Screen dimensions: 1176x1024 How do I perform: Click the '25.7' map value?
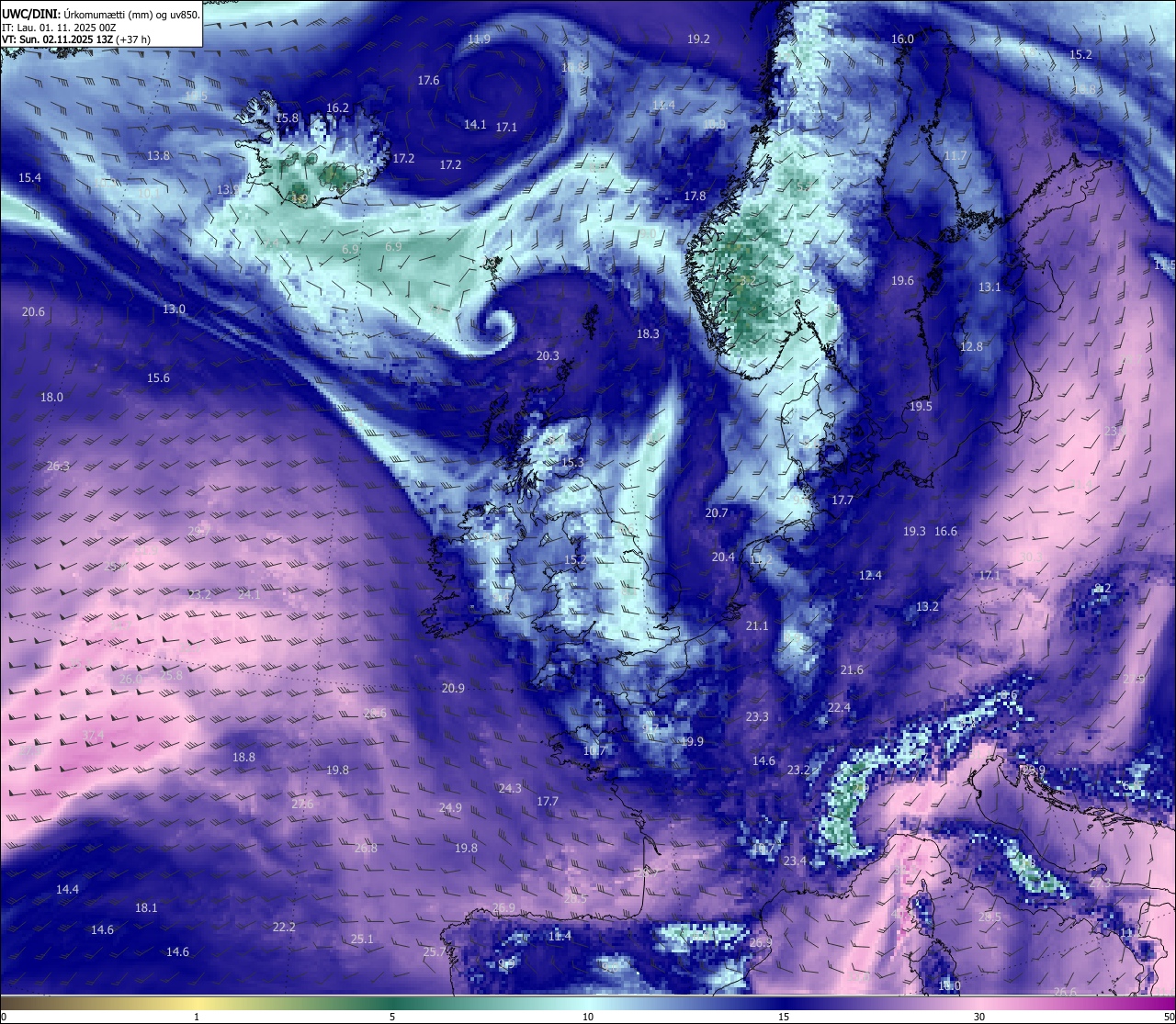(x=434, y=952)
